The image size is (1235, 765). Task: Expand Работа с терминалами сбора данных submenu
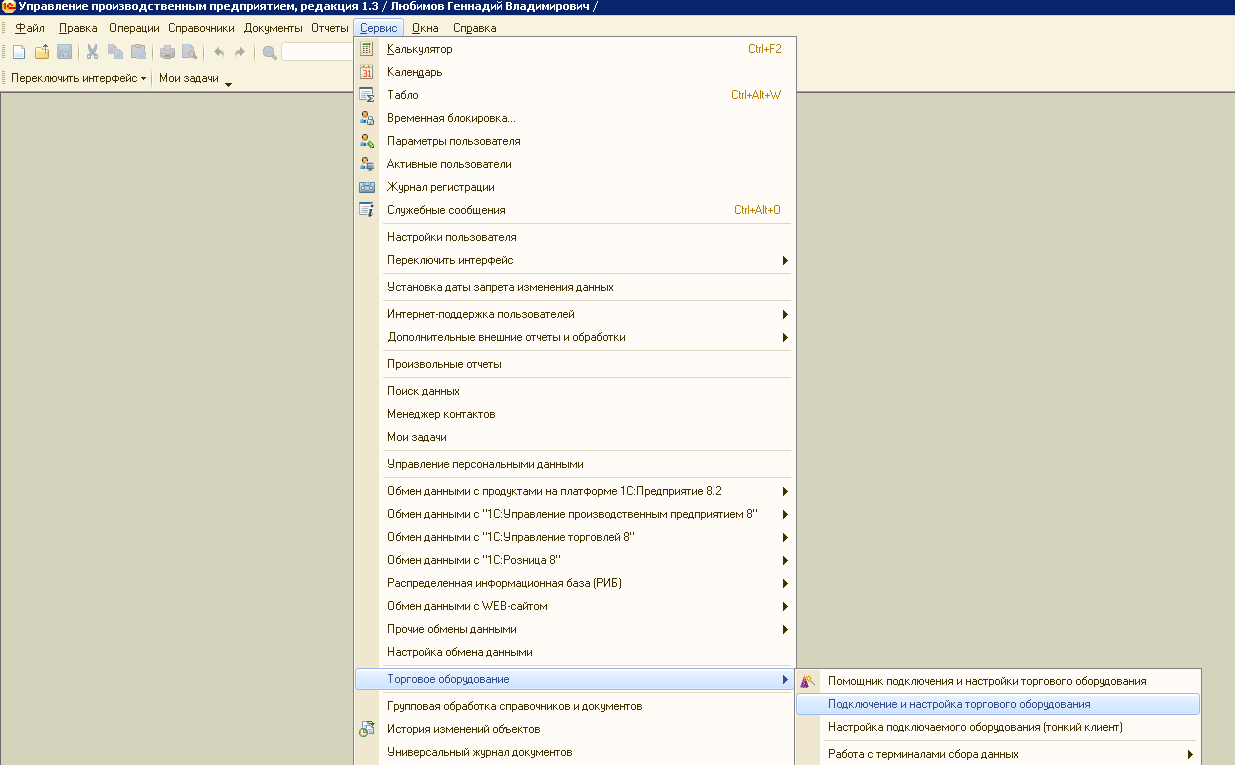point(923,754)
